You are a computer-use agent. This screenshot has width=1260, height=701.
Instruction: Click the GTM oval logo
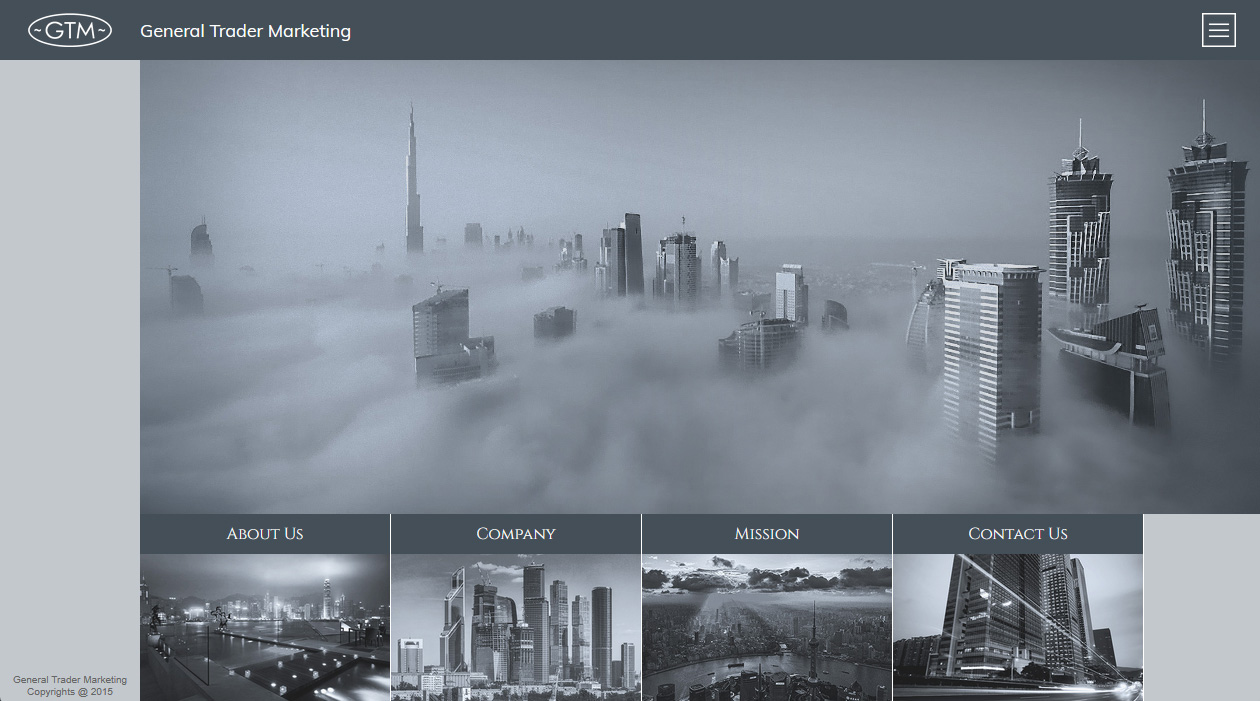click(x=70, y=31)
